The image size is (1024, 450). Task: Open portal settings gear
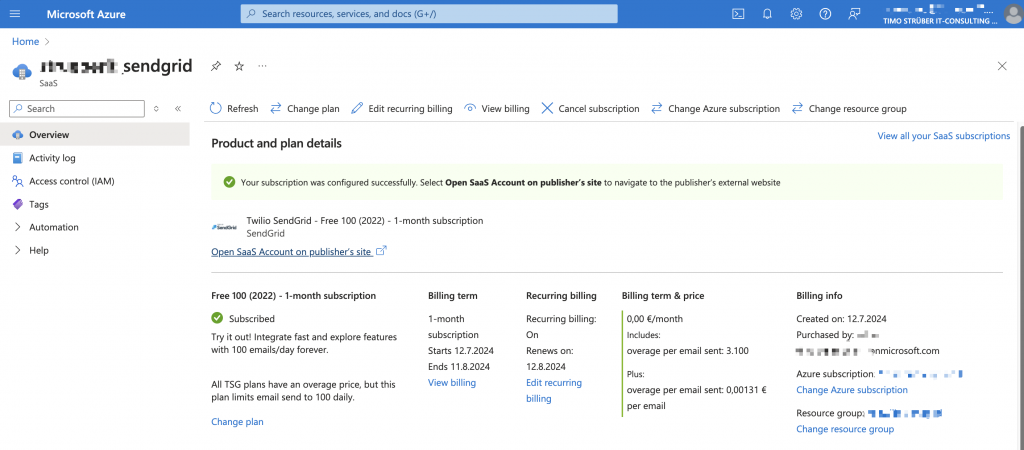tap(796, 14)
